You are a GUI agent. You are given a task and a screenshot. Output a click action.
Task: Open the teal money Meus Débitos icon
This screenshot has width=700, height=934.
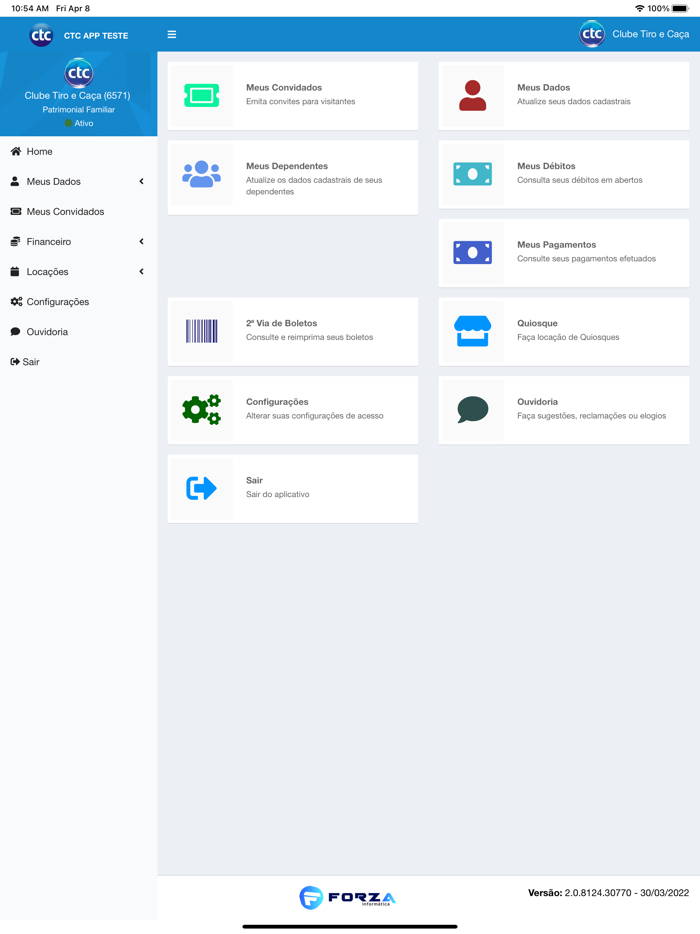[x=472, y=174]
